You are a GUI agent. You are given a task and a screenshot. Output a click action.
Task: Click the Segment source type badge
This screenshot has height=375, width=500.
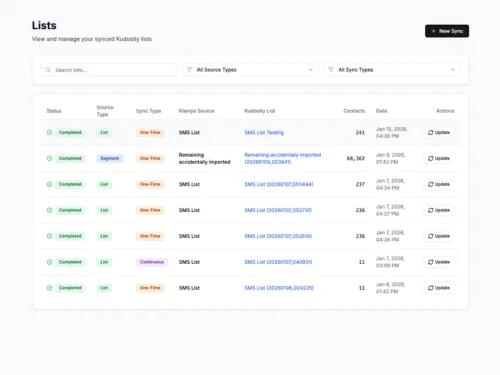coord(110,158)
